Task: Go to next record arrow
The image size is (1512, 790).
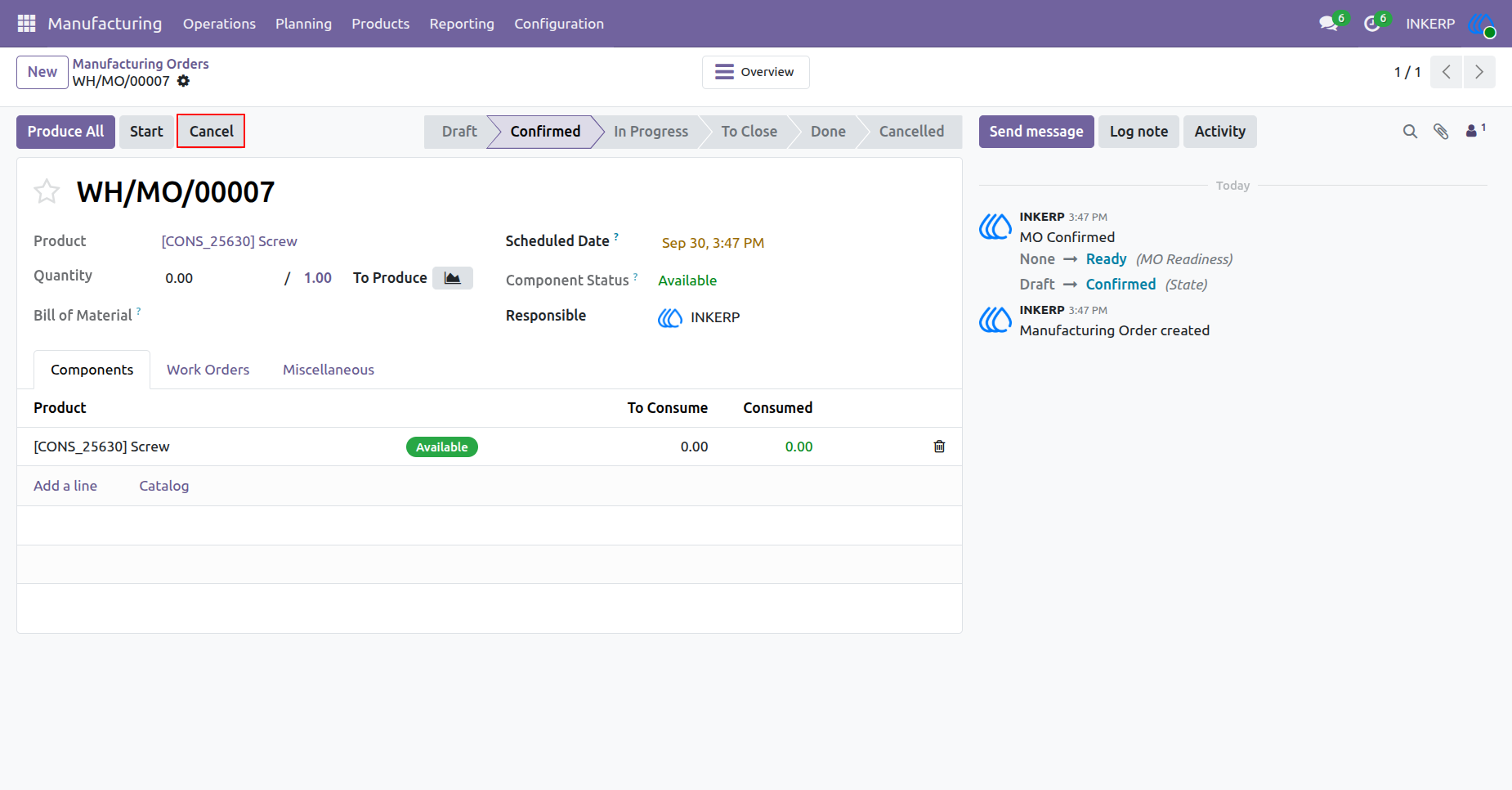Action: pos(1479,72)
